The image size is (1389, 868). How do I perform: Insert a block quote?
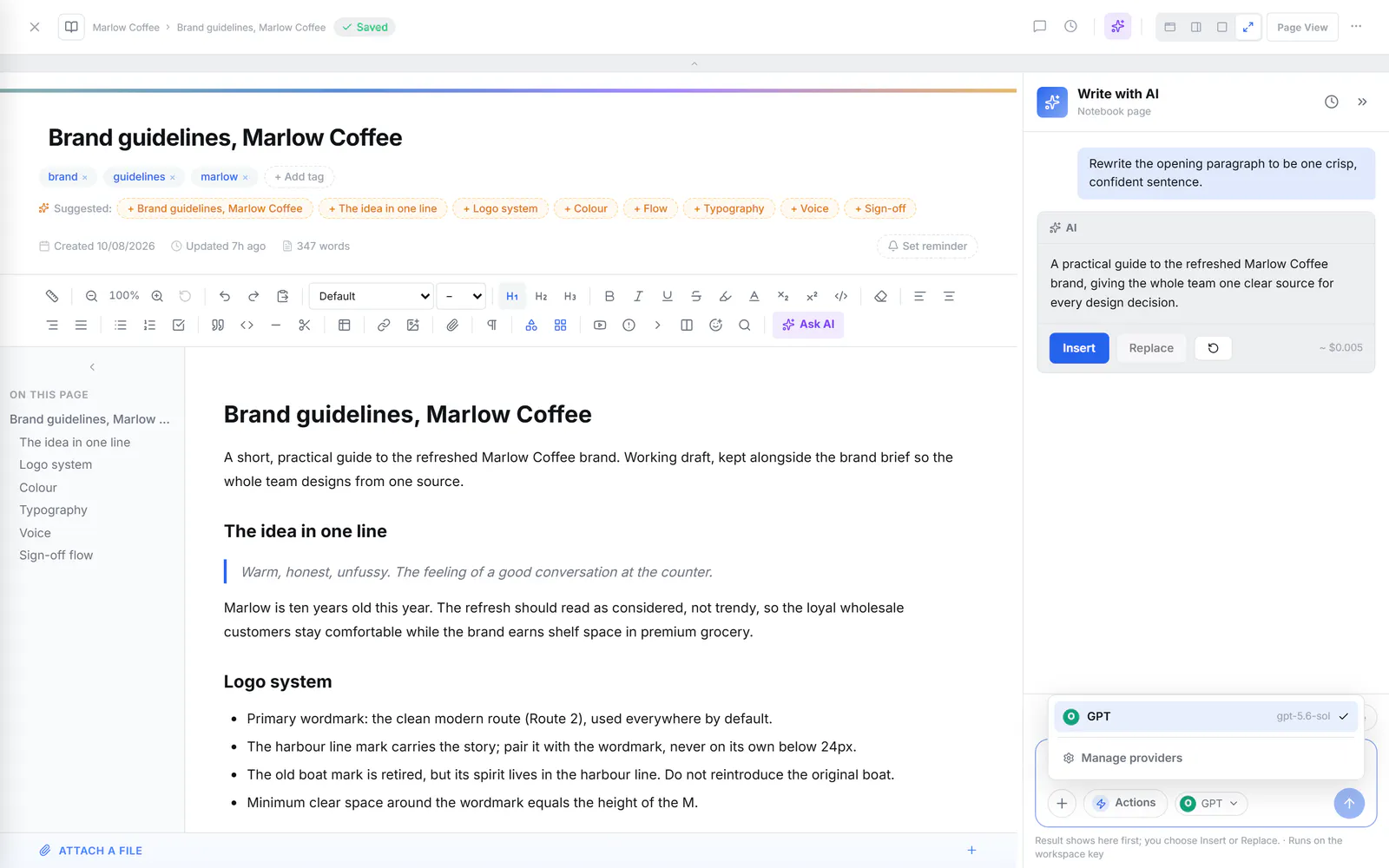[218, 325]
